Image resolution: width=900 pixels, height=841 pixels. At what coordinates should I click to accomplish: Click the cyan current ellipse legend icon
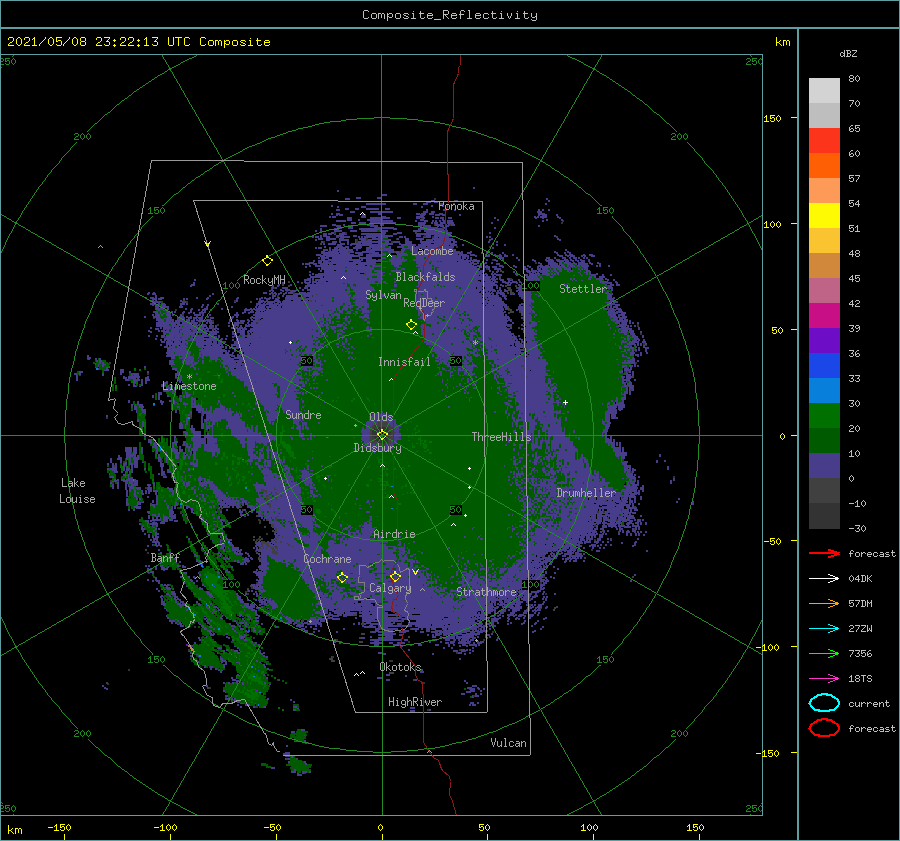click(824, 703)
